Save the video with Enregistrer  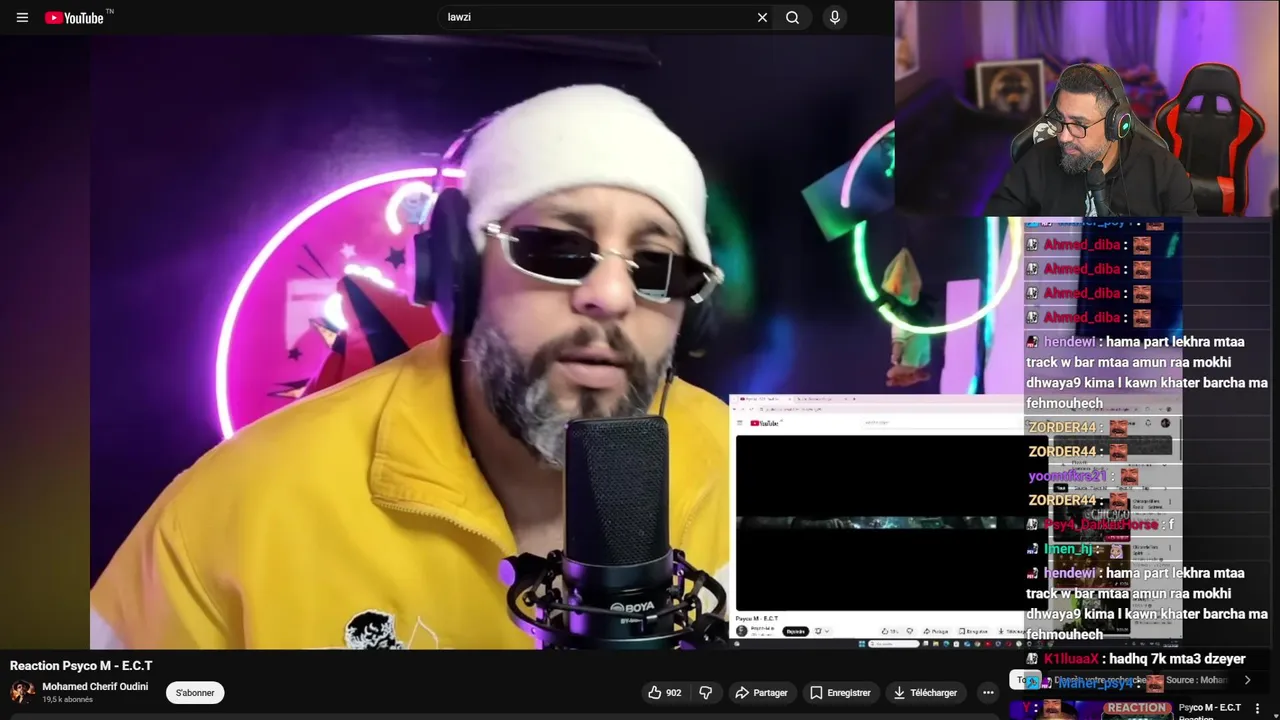tap(840, 692)
